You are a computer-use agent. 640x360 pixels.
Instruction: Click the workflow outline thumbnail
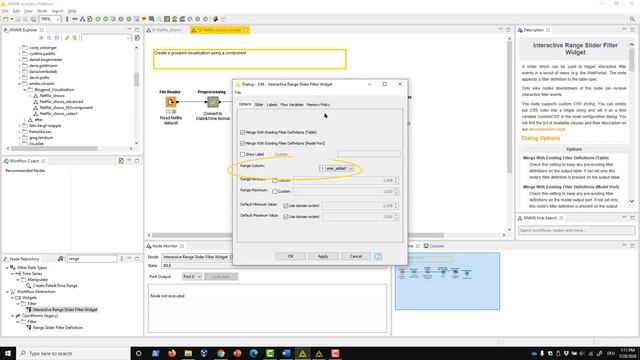click(447, 281)
